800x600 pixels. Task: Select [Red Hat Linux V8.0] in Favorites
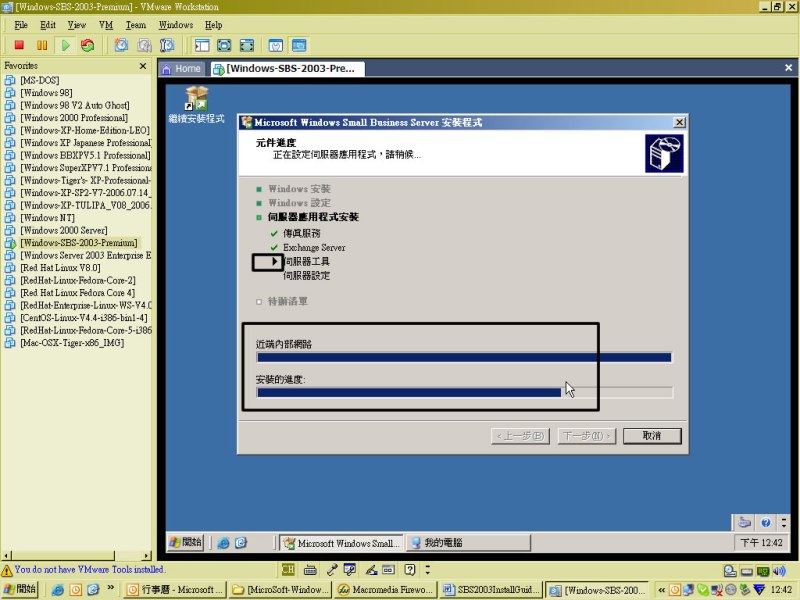60,268
